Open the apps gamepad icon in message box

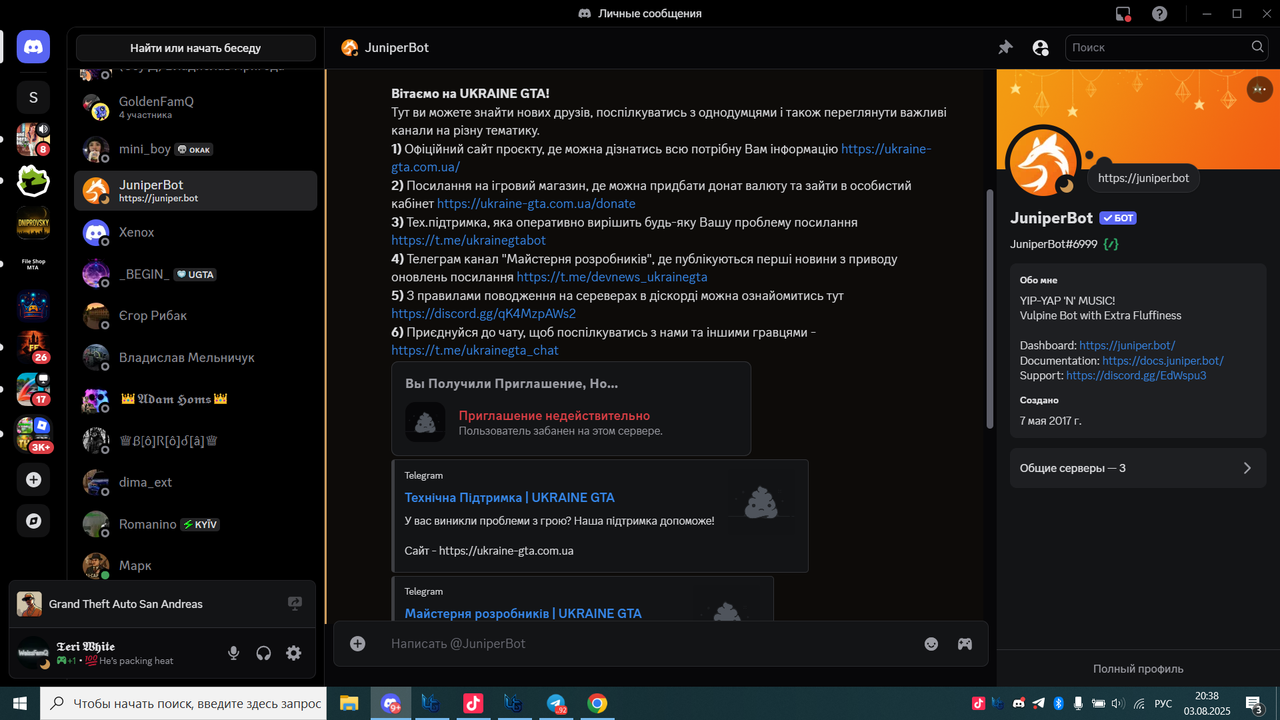pos(964,644)
